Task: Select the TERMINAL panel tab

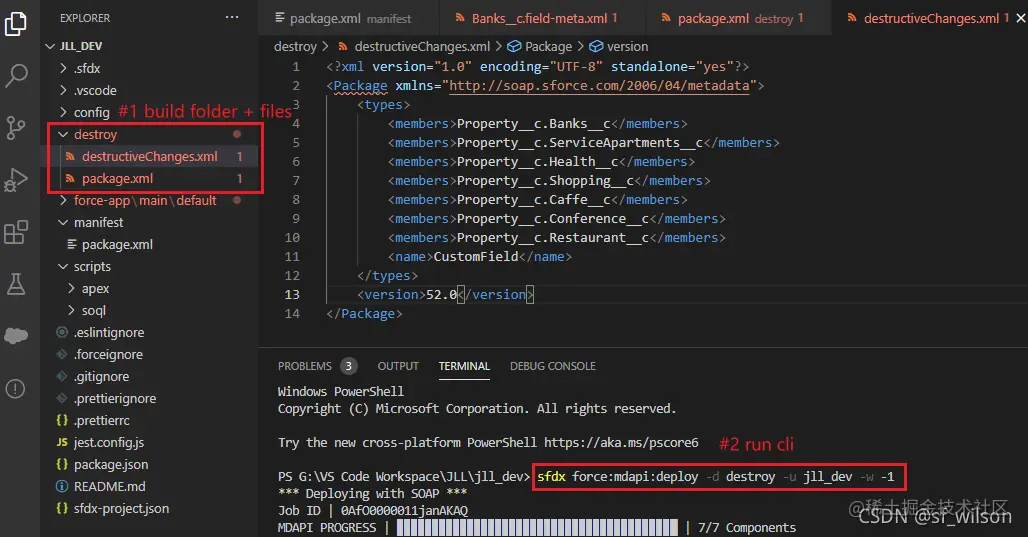Action: point(464,366)
